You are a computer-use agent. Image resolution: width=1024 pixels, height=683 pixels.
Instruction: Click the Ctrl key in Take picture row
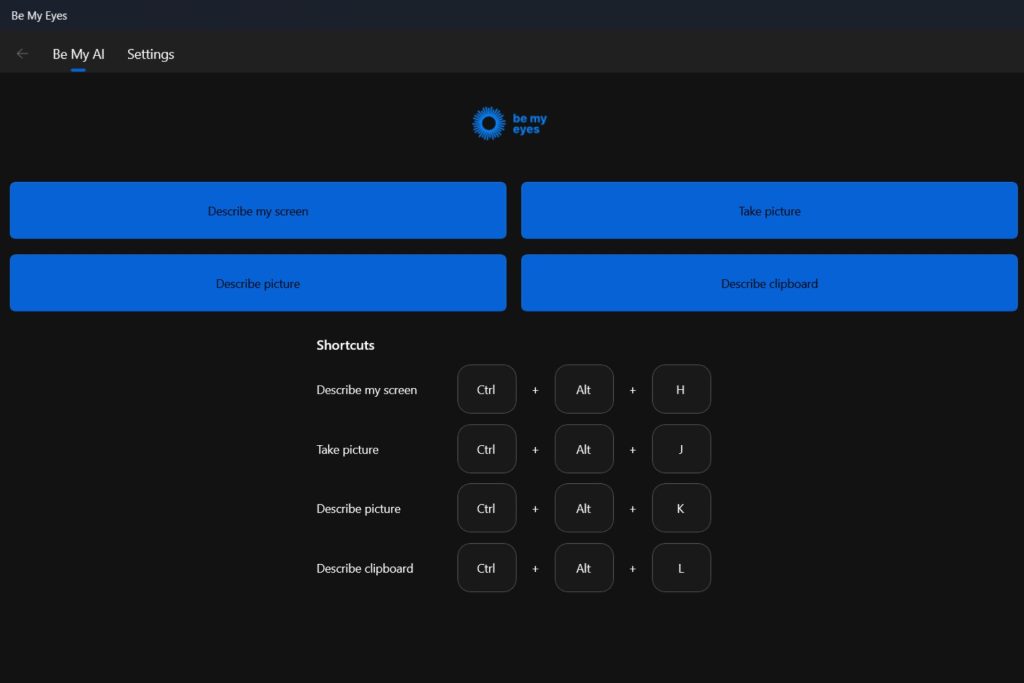(487, 449)
